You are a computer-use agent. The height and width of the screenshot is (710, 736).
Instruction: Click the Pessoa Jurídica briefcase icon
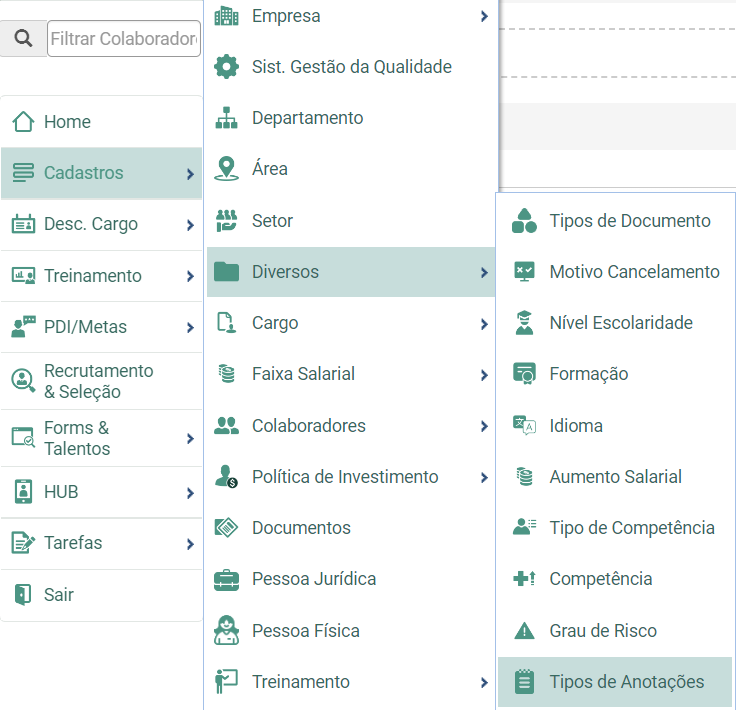(226, 580)
